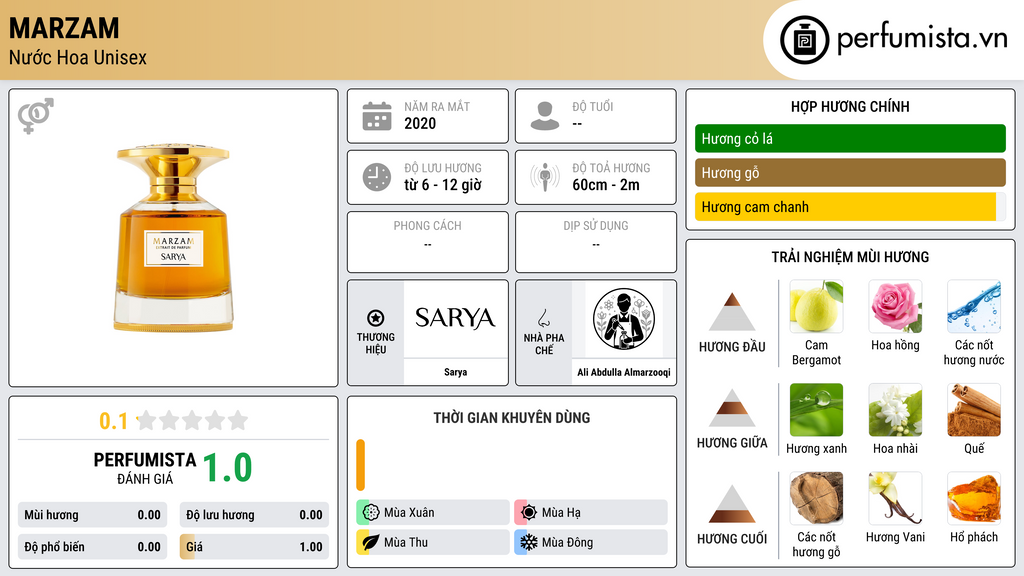
Task: Click the Hương cỏ lá green bar
Action: [850, 138]
